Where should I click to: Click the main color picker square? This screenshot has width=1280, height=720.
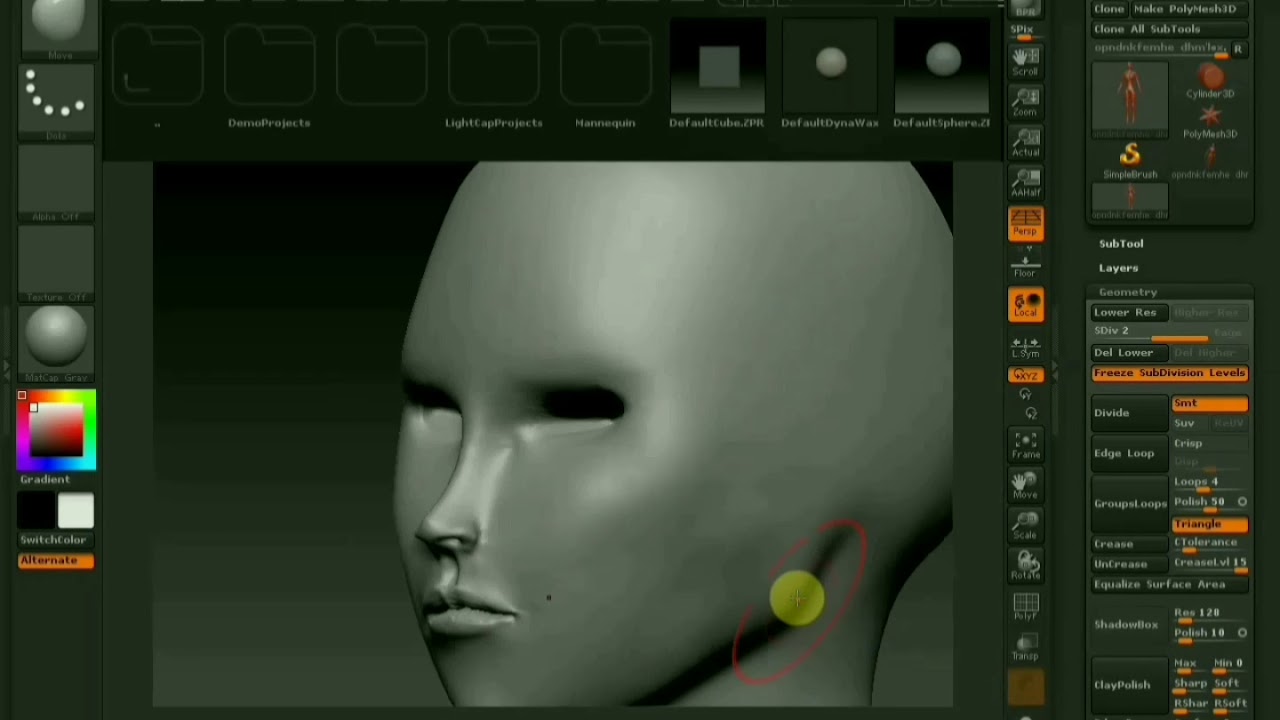tap(56, 430)
